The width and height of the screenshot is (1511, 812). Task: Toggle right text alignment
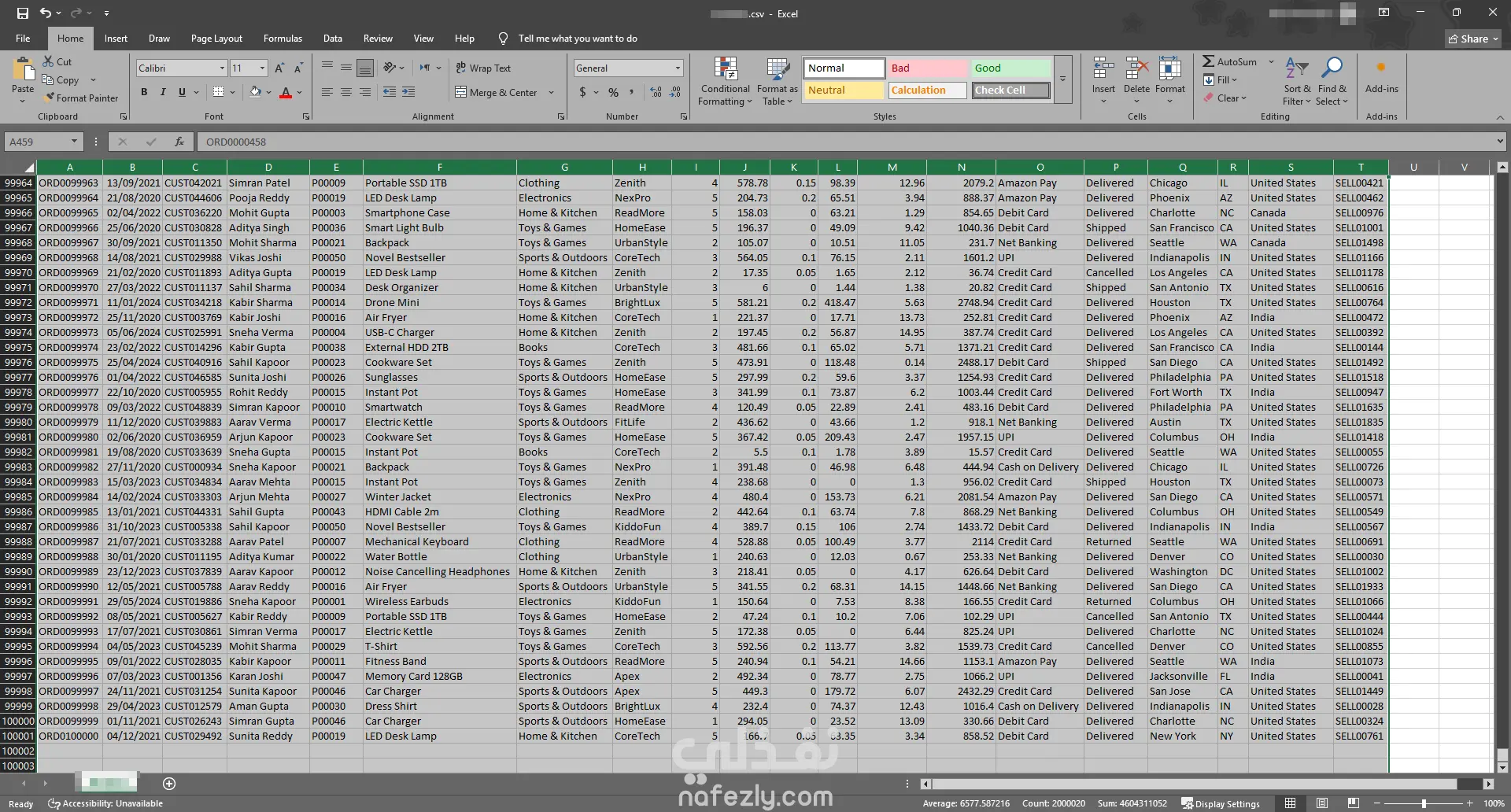(365, 92)
